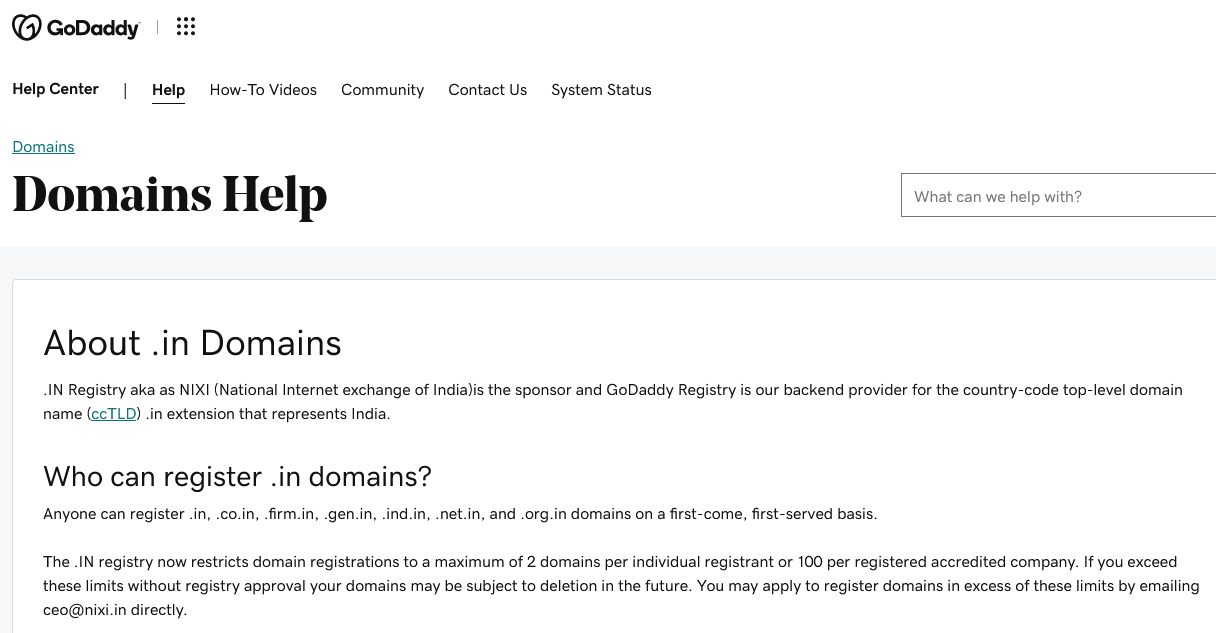The height and width of the screenshot is (633, 1216).
Task: Click the paragraph about .IN Registry NIXI
Action: coord(613,402)
